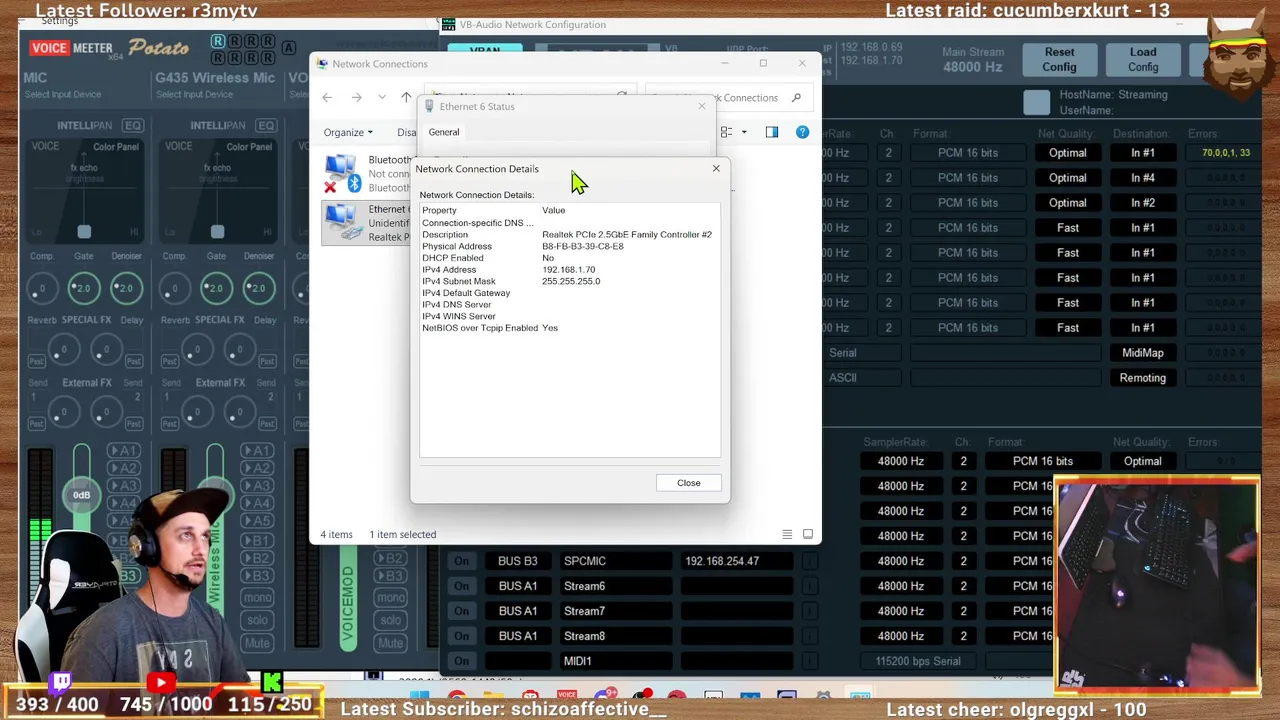Toggle A2 bus routing on MIC strip

[x=124, y=468]
